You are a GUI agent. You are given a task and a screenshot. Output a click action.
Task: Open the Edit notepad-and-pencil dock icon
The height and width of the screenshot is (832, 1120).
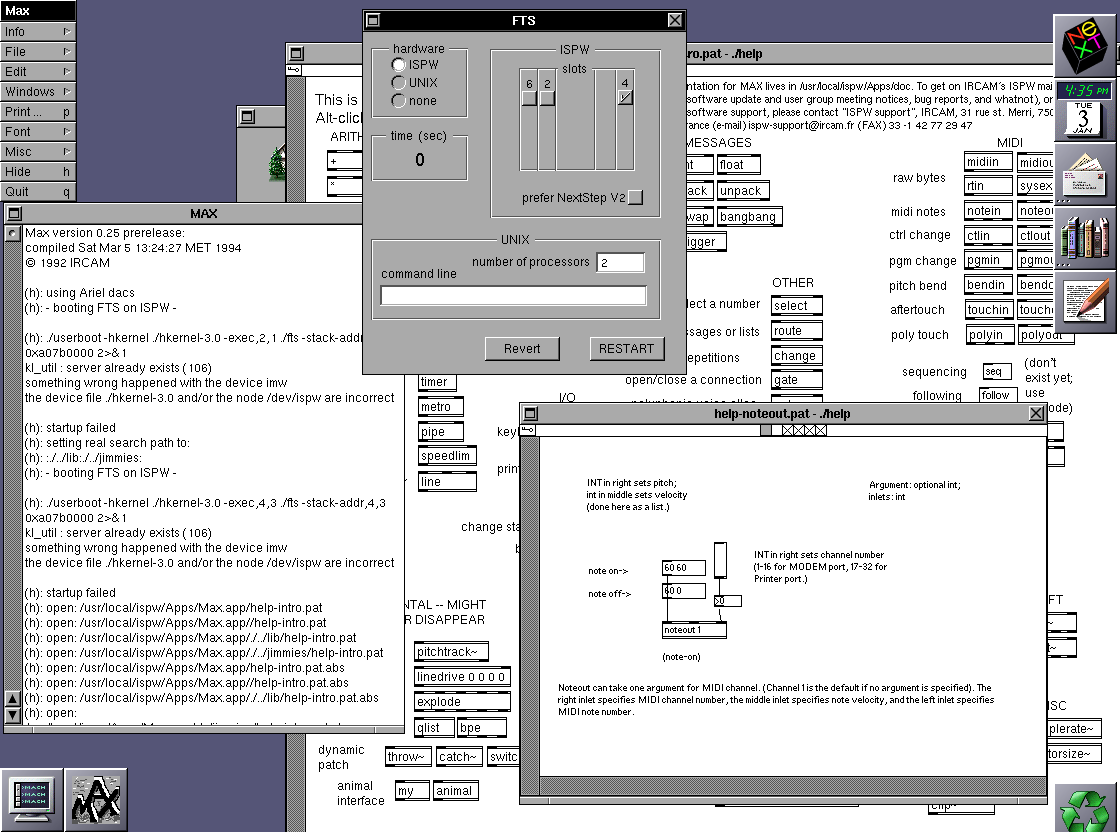[1085, 301]
